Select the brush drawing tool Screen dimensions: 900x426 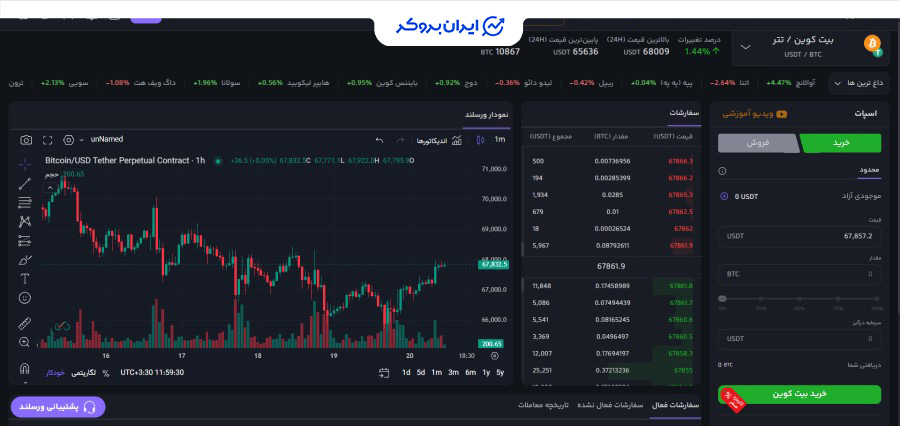click(x=25, y=260)
